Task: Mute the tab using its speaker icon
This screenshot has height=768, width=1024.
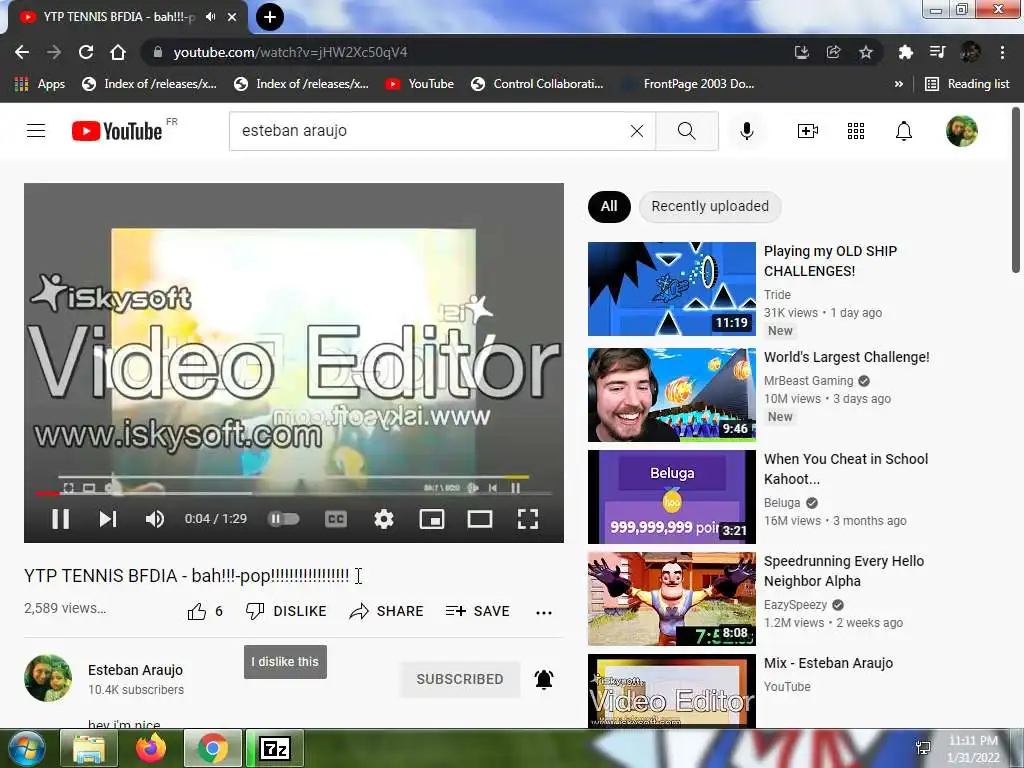Action: coord(210,17)
